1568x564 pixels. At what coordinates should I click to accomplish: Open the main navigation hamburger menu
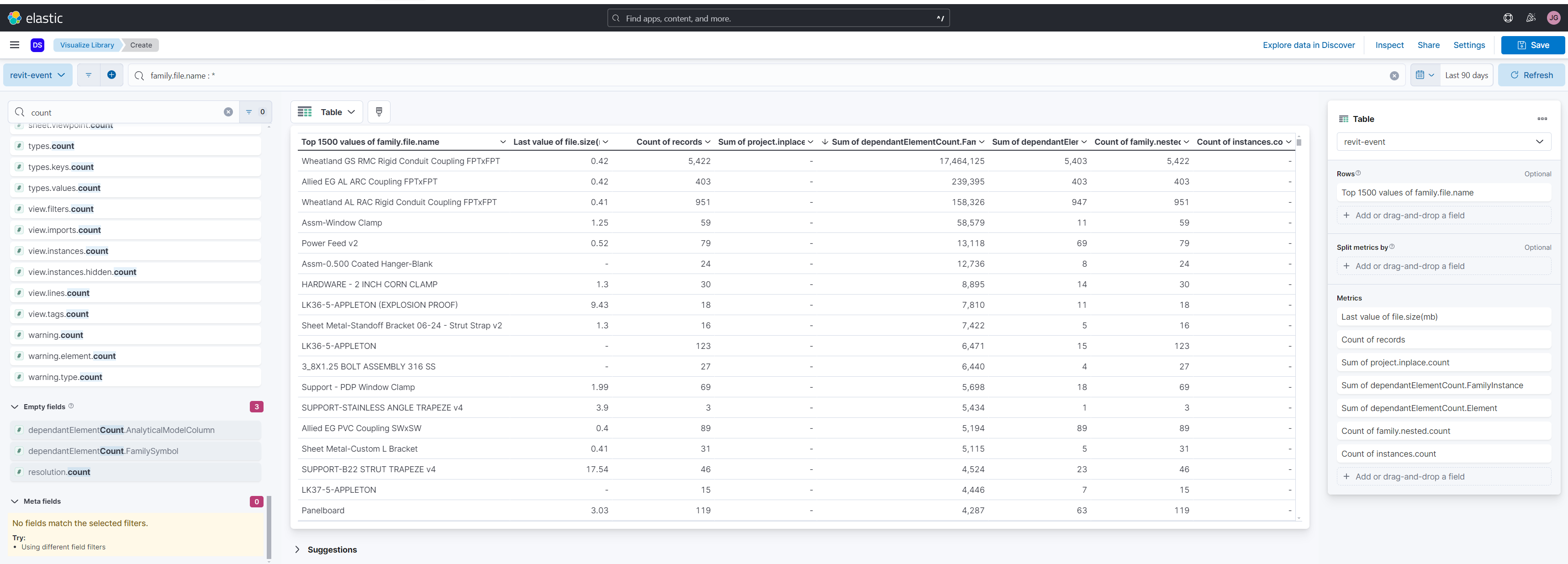15,45
